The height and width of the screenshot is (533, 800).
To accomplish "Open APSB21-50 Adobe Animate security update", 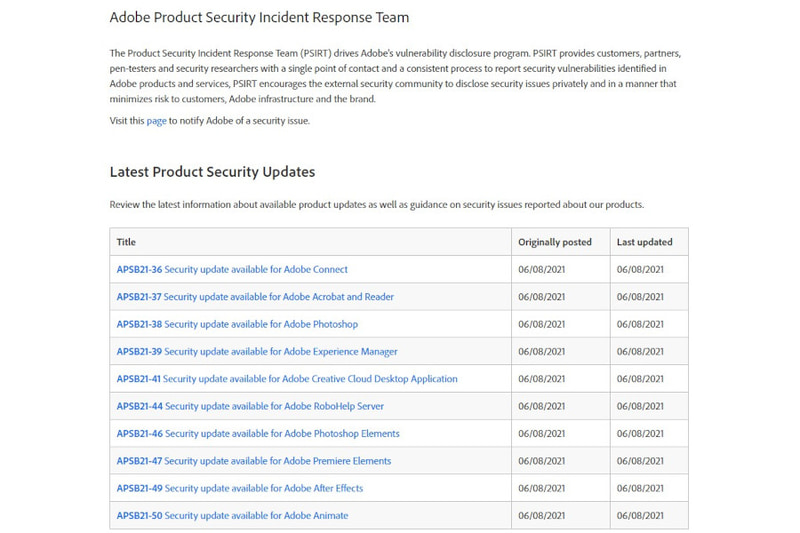I will tap(232, 516).
